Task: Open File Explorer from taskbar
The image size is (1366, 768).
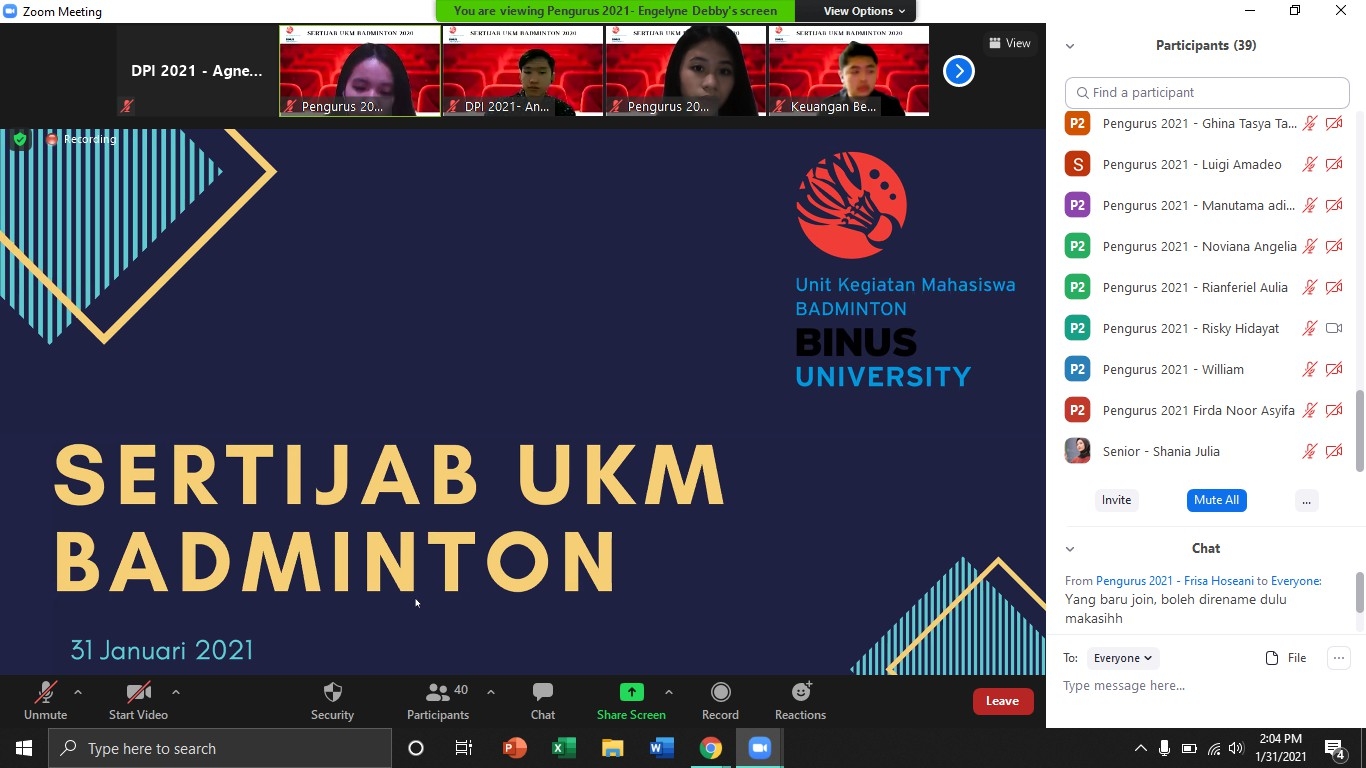Action: [612, 748]
